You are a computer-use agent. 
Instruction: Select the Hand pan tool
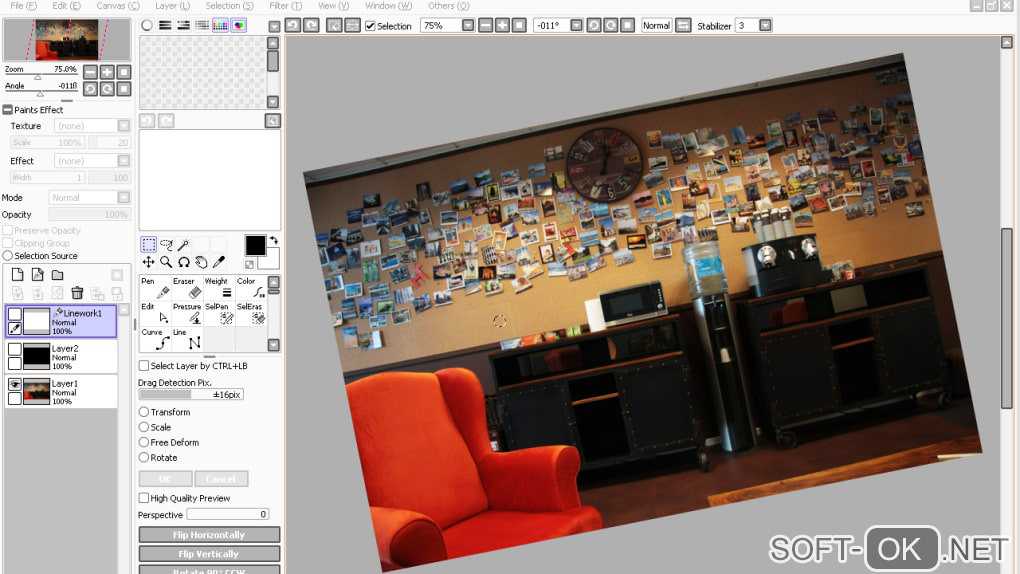[202, 262]
